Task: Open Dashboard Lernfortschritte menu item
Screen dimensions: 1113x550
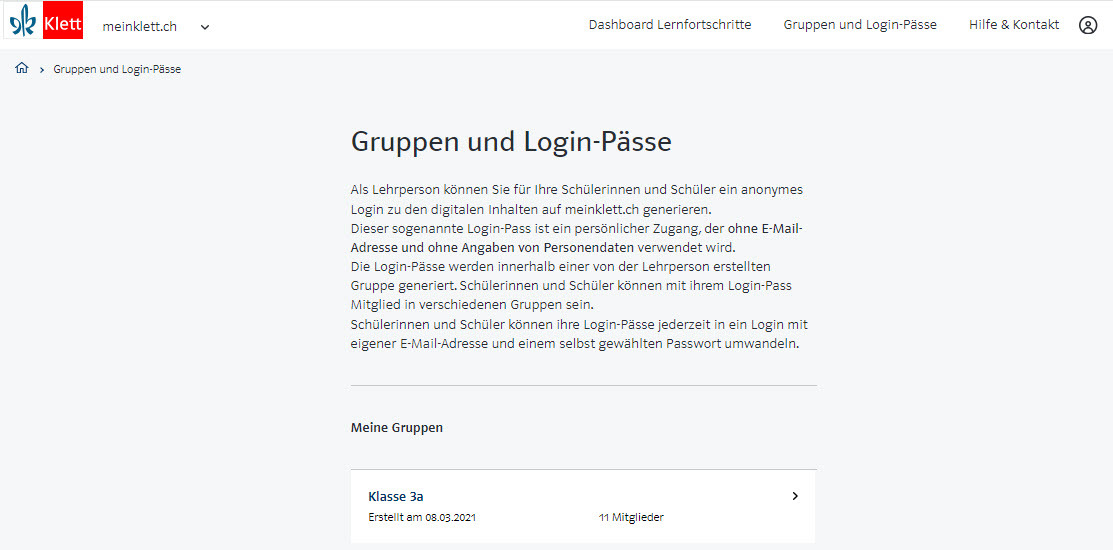Action: (x=669, y=25)
